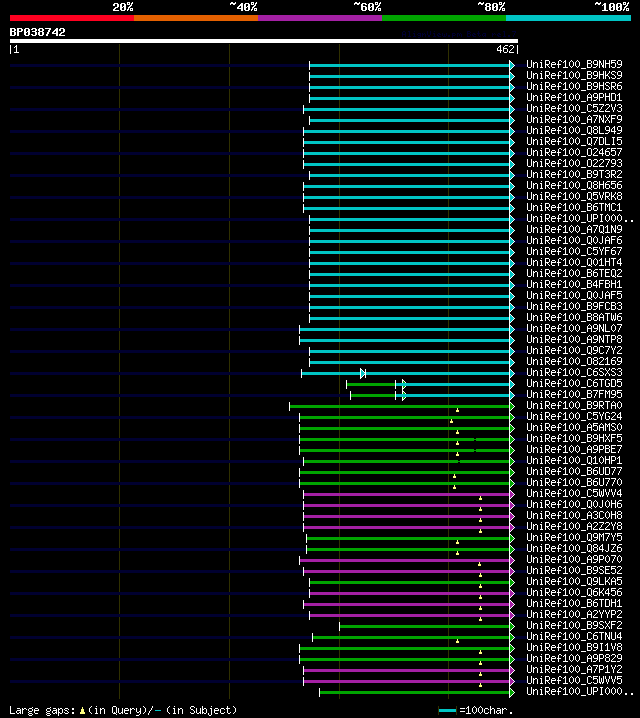Image resolution: width=640 pixels, height=718 pixels.
Task: Click the green ~80% identity color segment
Action: (x=444, y=18)
